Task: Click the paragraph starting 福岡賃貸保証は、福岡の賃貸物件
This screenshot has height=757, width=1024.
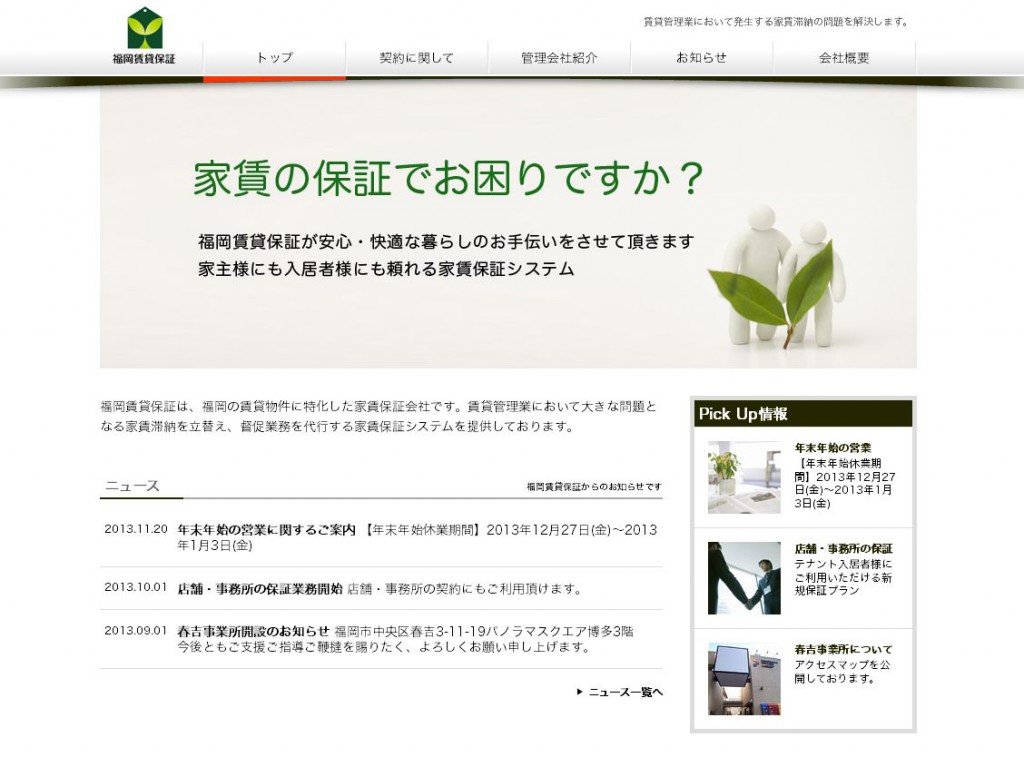Action: pos(378,417)
